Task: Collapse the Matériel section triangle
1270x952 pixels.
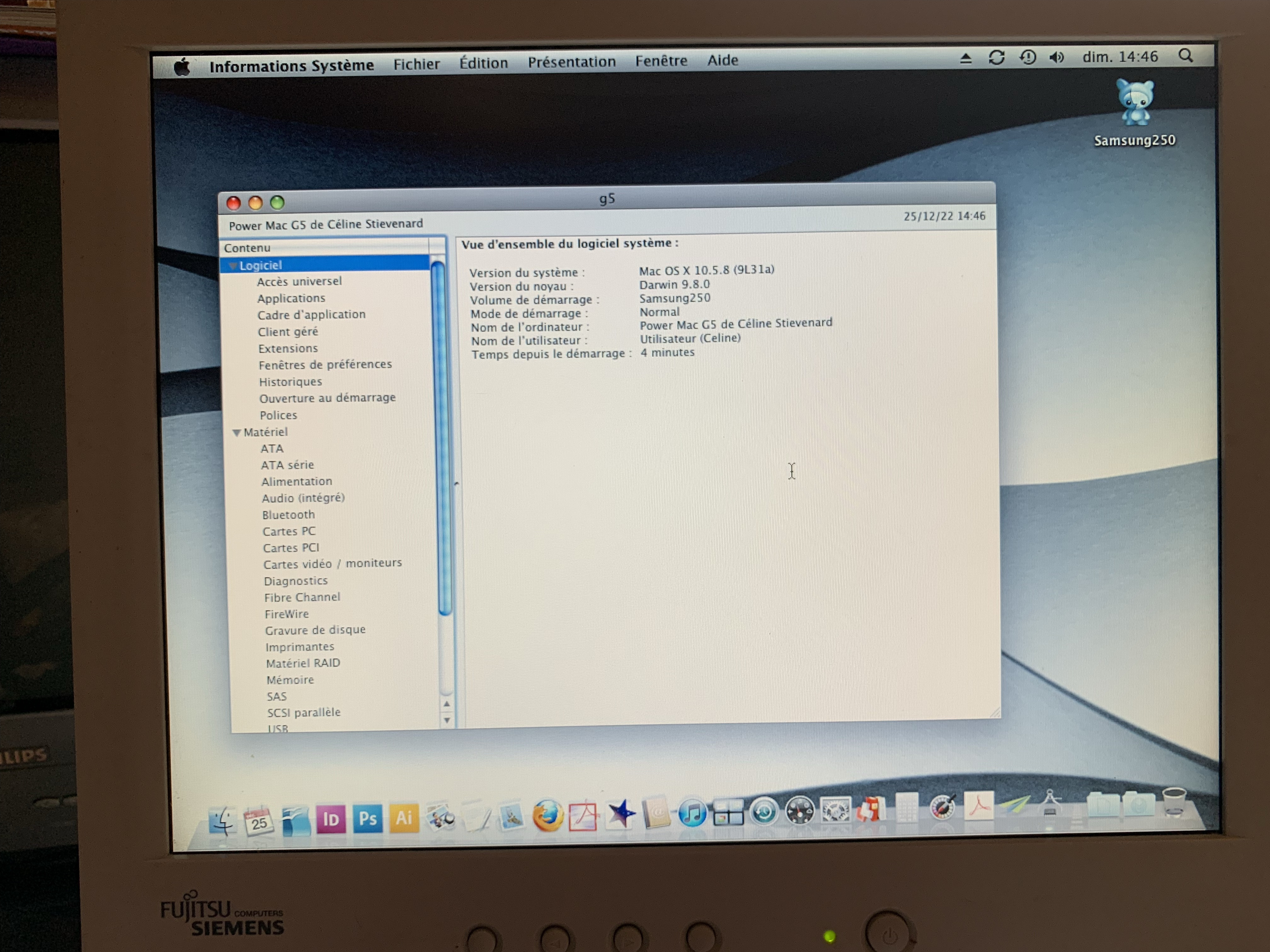Action: tap(236, 433)
